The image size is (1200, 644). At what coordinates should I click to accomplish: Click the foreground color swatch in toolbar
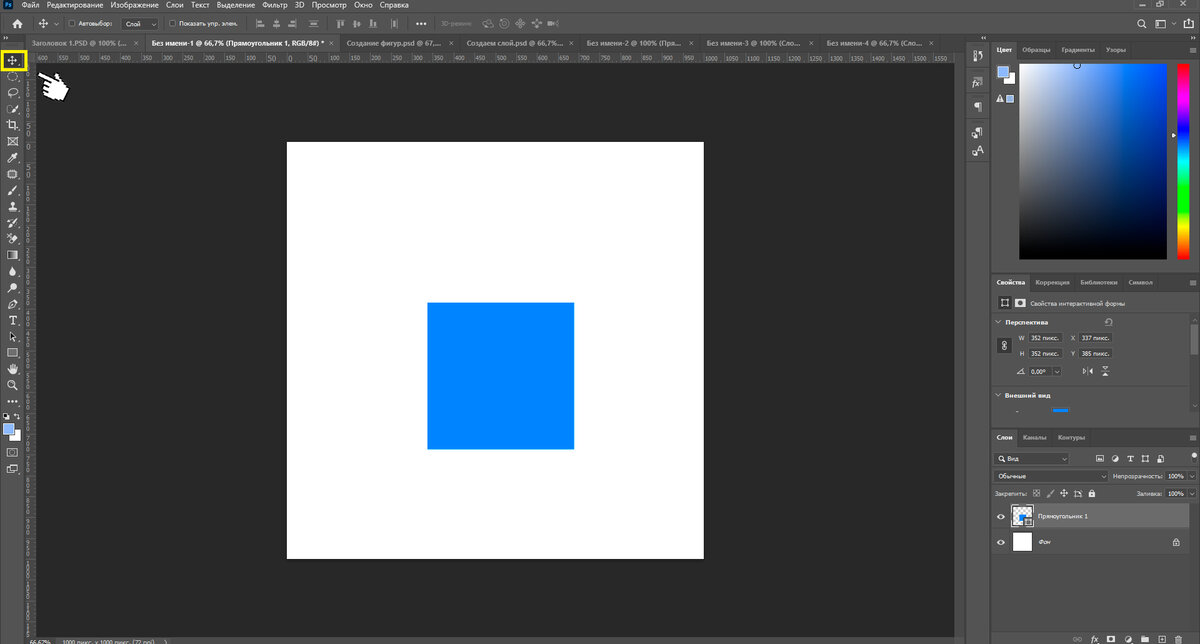[9, 429]
